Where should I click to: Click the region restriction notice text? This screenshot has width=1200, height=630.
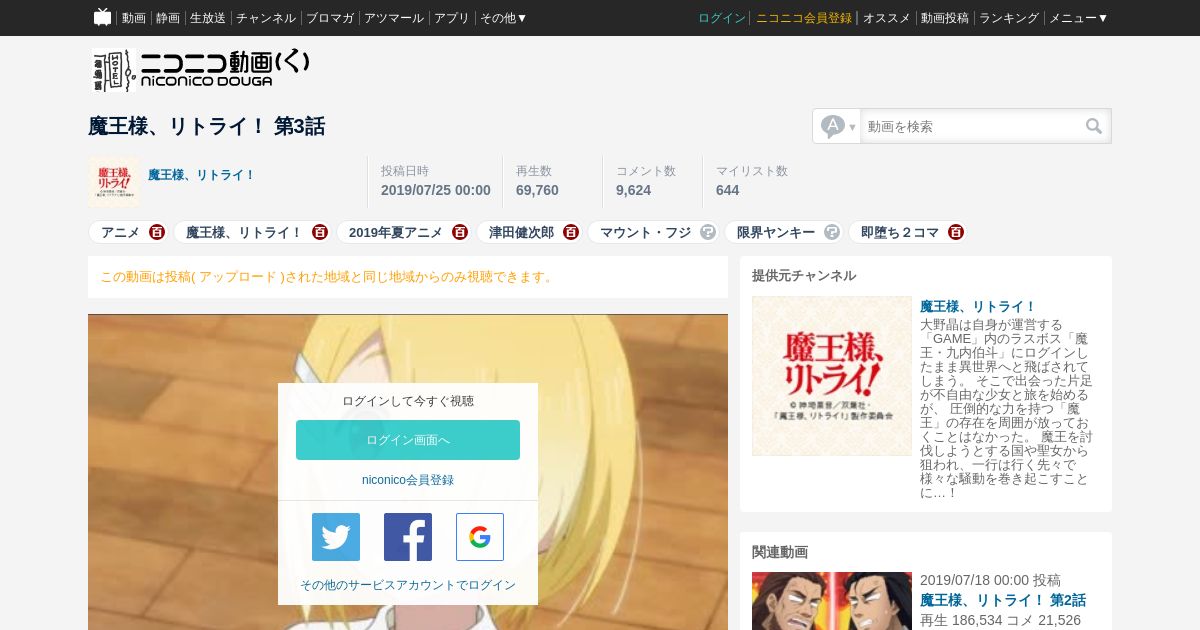tap(328, 277)
